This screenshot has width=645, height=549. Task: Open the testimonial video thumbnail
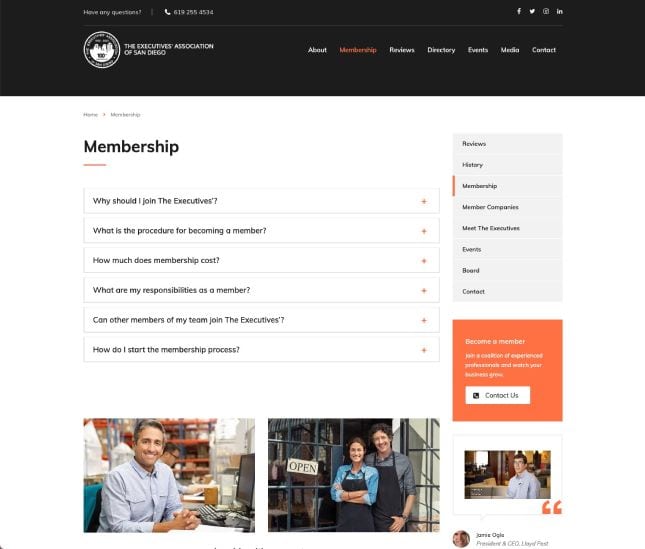pos(507,475)
